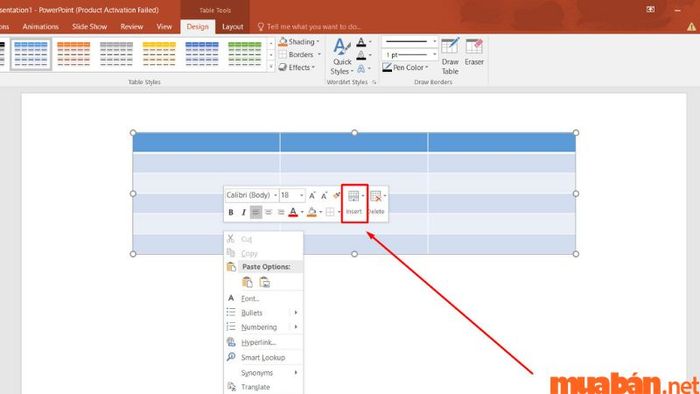Click the first header cell of the table
The height and width of the screenshot is (394, 700).
206,142
